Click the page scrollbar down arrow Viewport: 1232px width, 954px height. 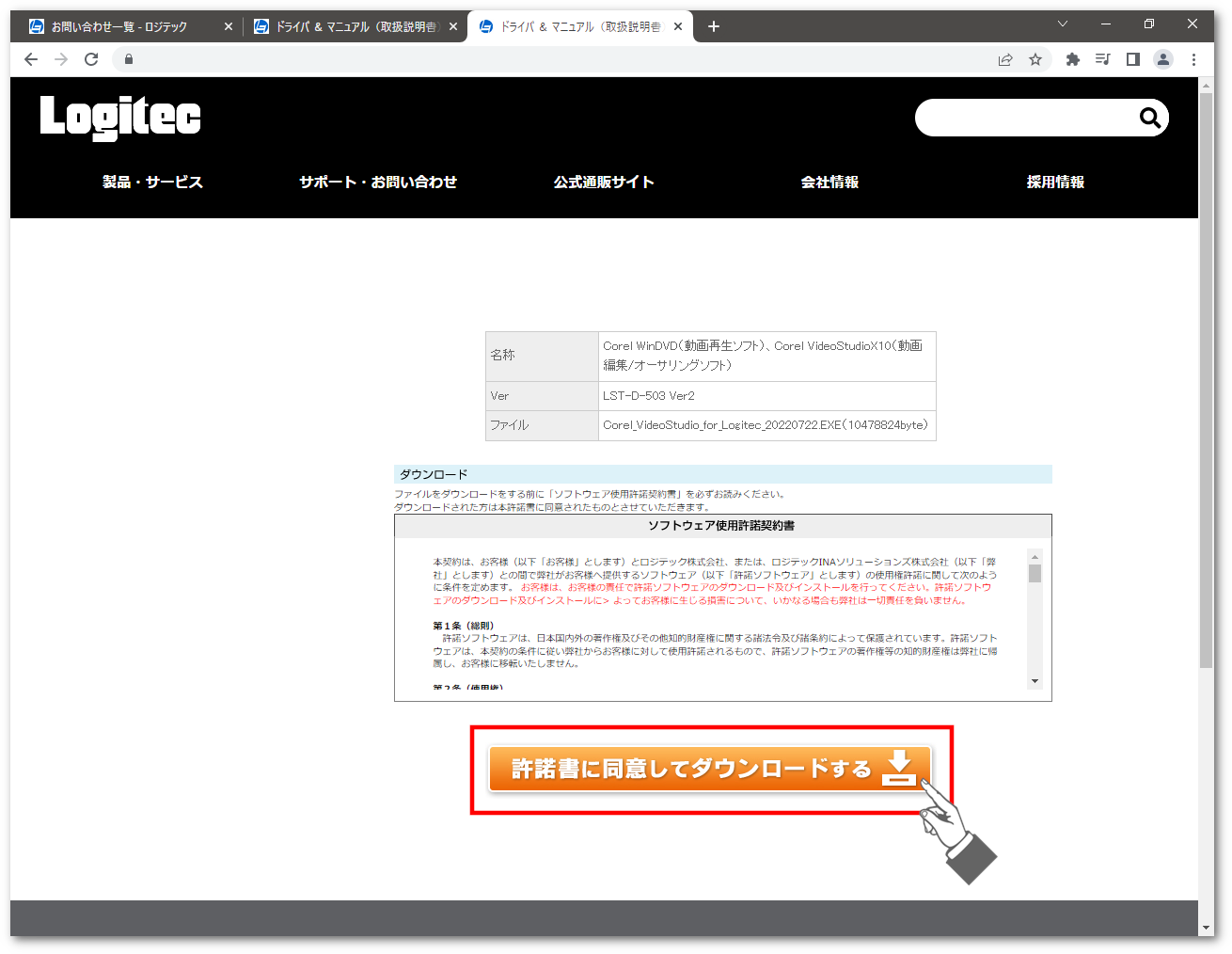click(x=1207, y=928)
